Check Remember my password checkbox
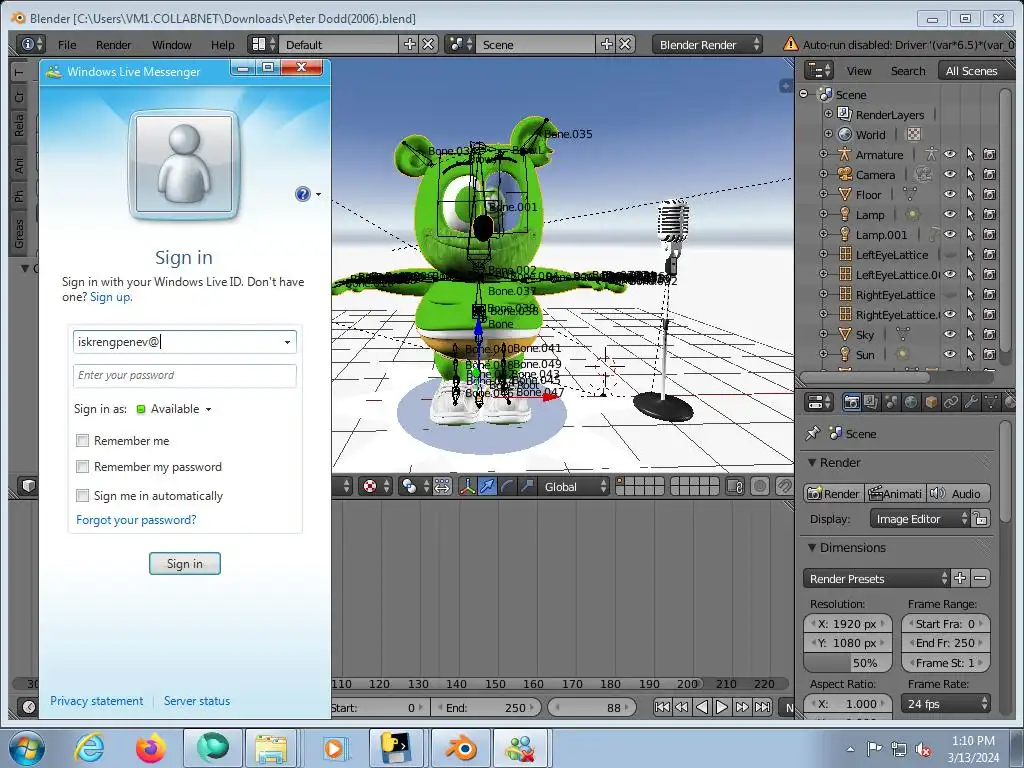This screenshot has width=1024, height=768. [x=82, y=467]
